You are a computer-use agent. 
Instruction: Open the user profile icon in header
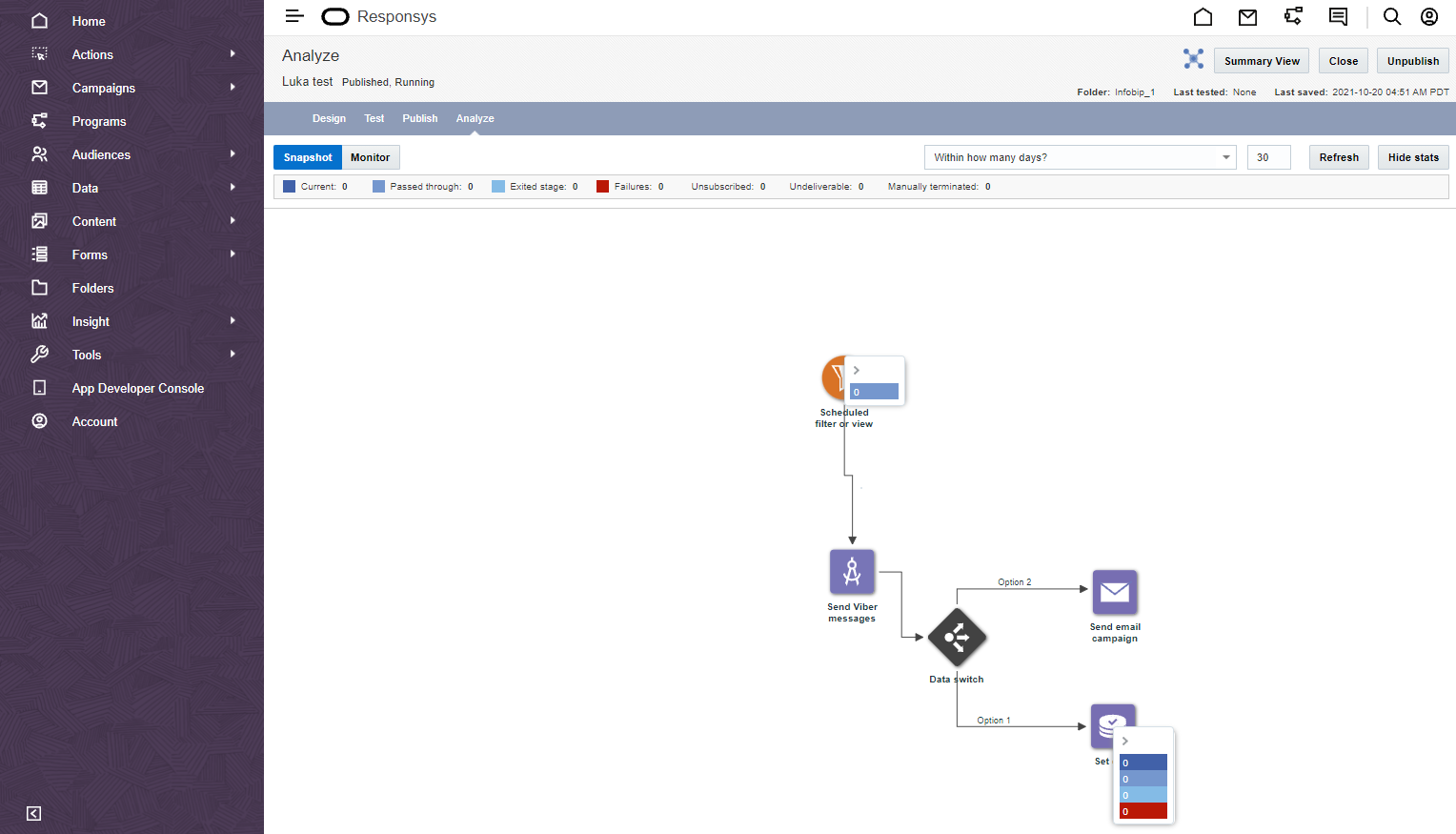click(x=1429, y=17)
